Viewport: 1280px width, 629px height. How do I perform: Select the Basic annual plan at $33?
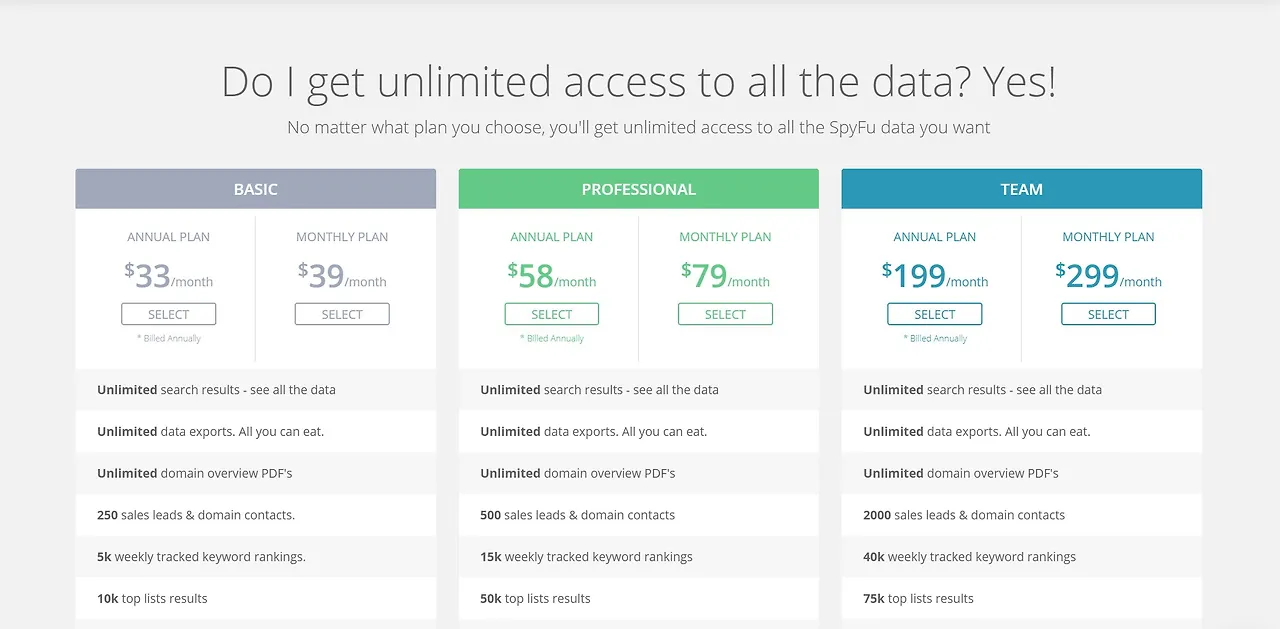168,314
